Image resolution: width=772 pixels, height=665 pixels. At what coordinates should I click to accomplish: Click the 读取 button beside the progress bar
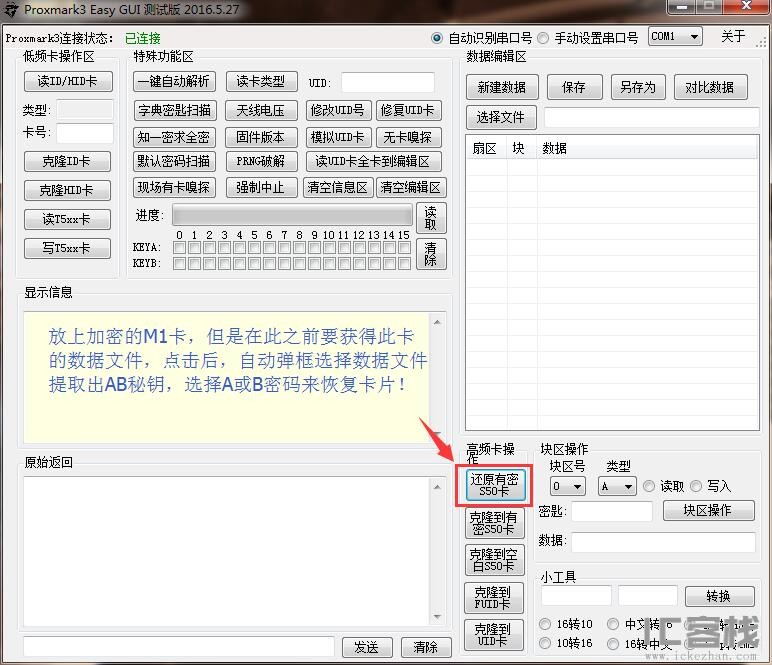431,218
